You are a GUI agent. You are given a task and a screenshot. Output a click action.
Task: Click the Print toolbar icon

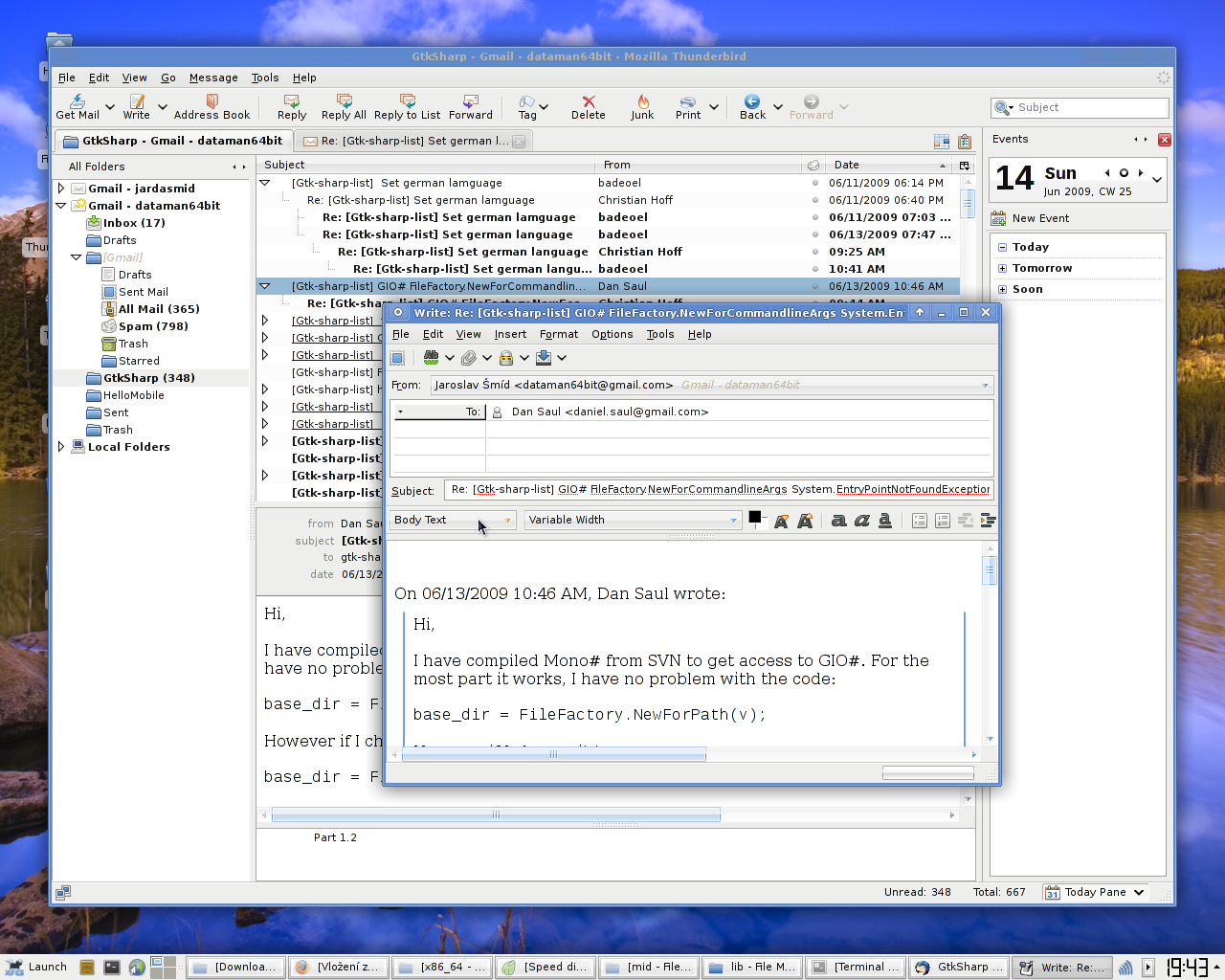(x=688, y=106)
